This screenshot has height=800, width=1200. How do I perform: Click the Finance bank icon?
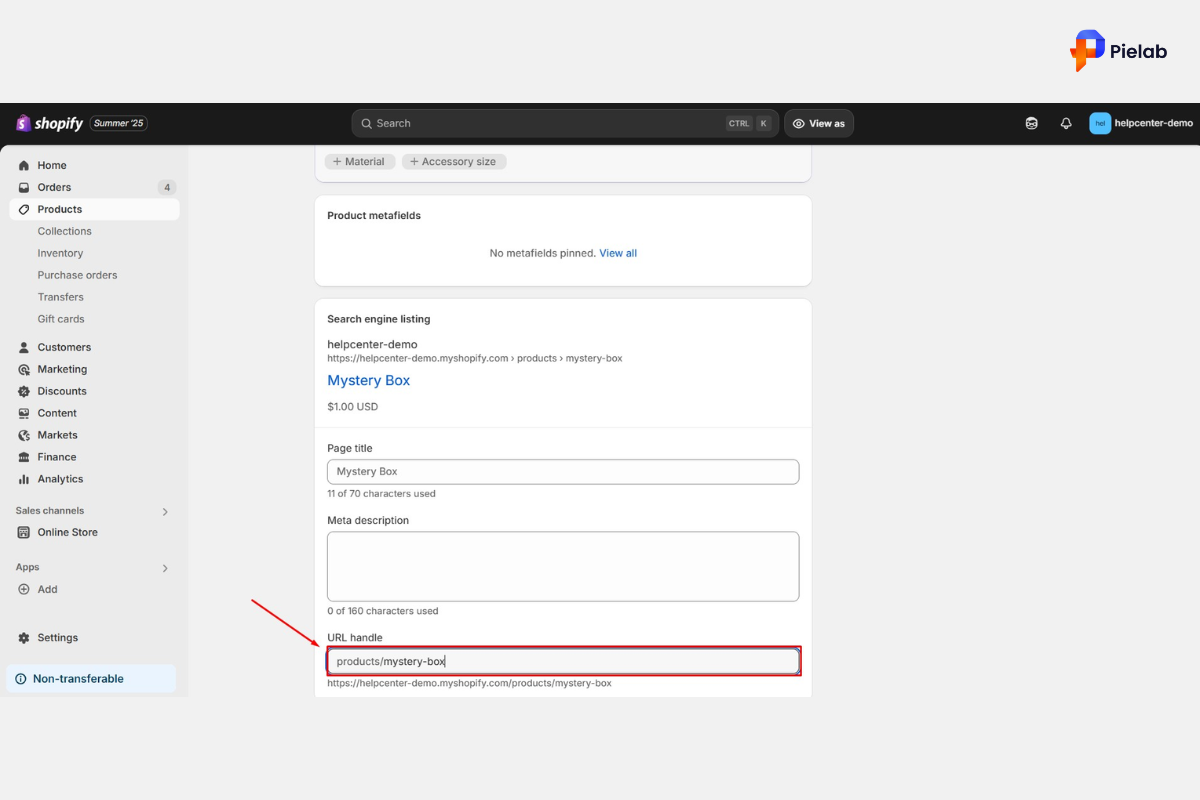(24, 457)
